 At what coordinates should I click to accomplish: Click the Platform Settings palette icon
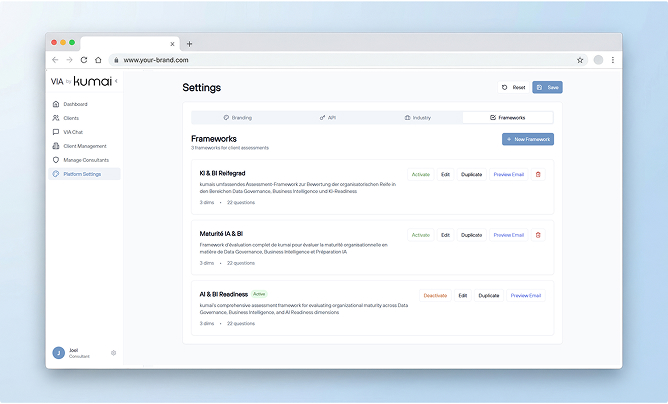[x=56, y=174]
